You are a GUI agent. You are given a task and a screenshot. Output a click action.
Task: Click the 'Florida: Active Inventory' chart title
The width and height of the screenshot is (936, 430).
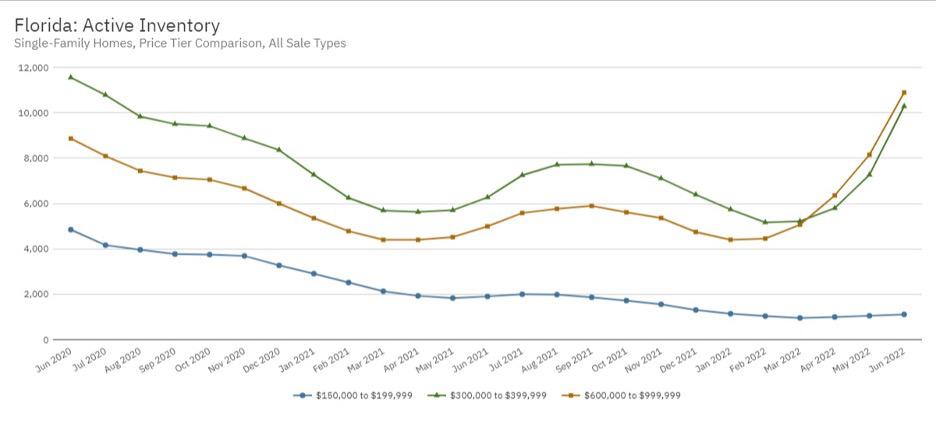(117, 25)
